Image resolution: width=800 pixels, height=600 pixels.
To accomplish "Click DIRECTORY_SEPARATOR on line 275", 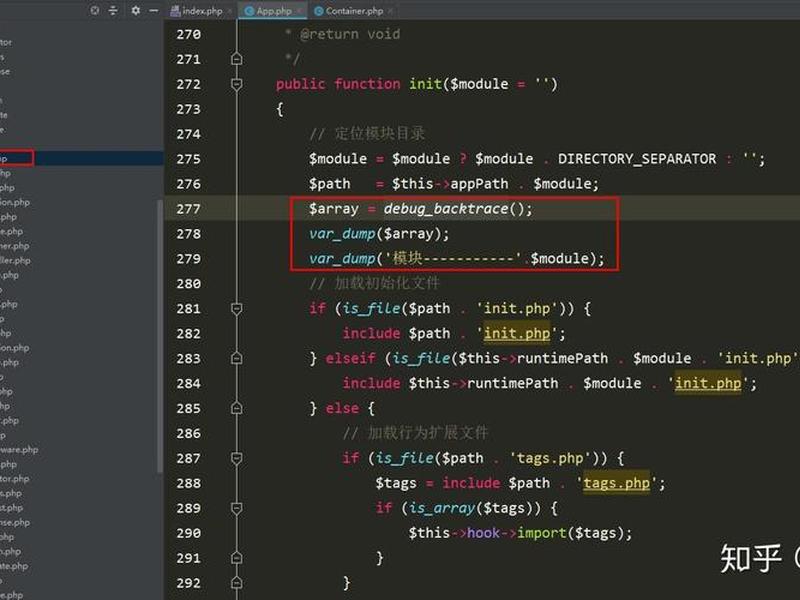I will click(637, 159).
